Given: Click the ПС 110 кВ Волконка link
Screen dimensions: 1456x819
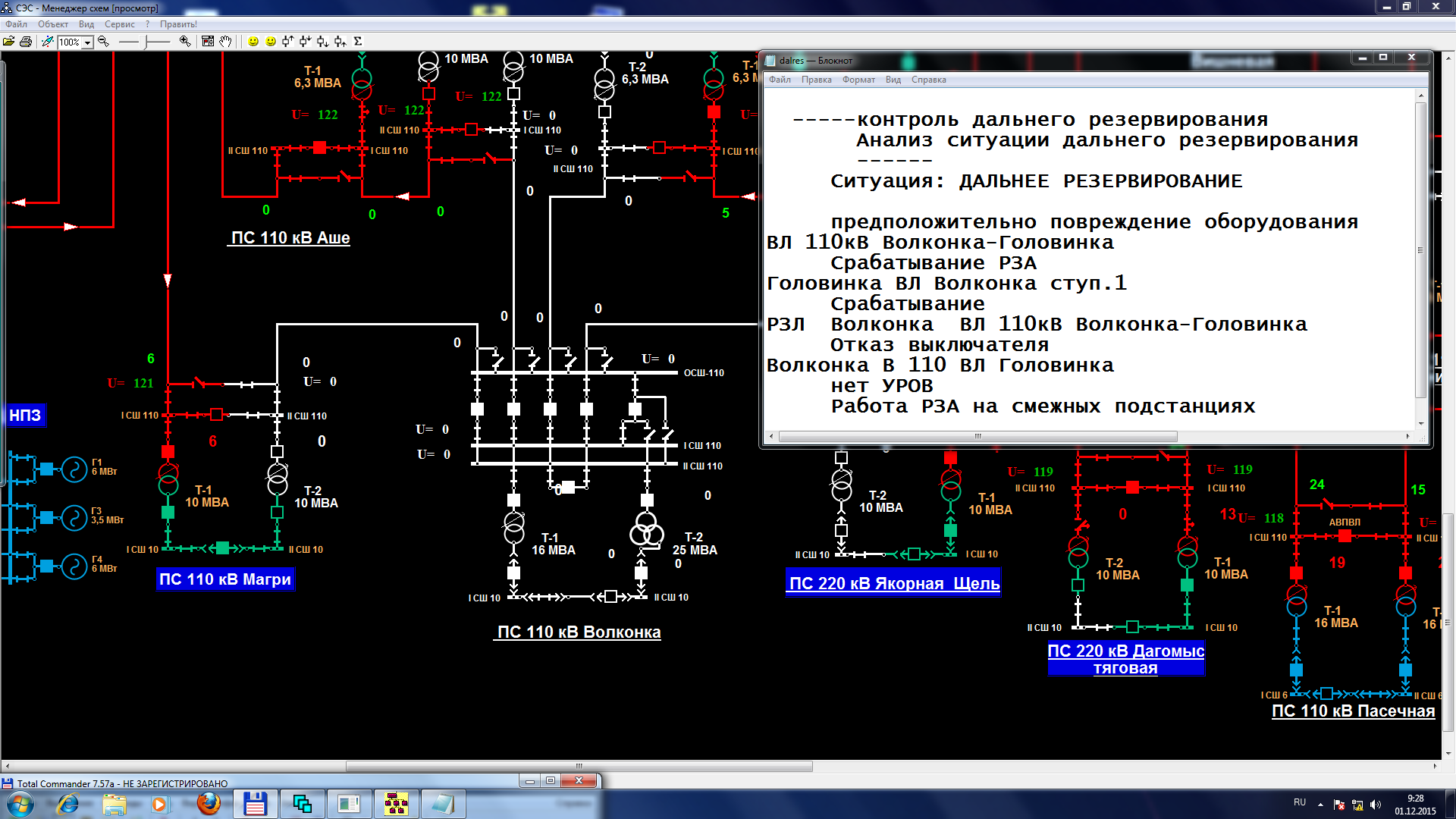Looking at the screenshot, I should pyautogui.click(x=579, y=632).
